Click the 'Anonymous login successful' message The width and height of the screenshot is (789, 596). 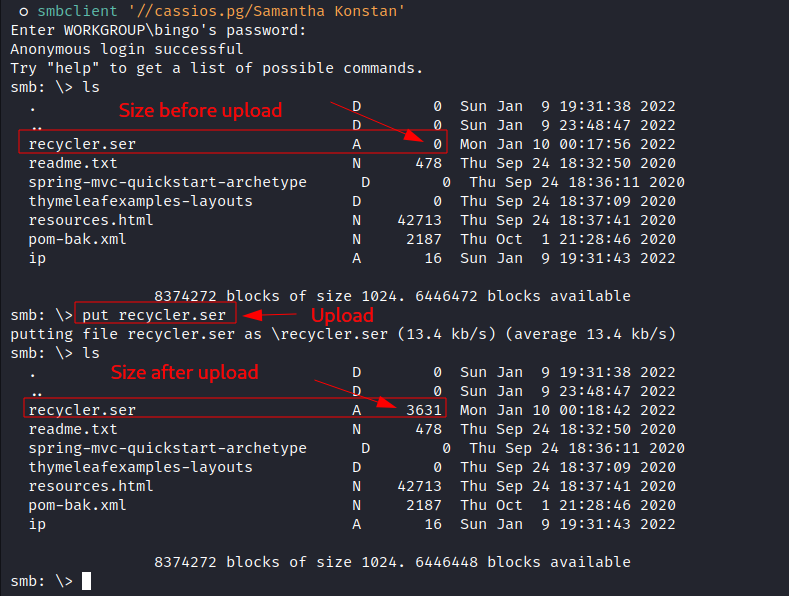click(x=127, y=49)
